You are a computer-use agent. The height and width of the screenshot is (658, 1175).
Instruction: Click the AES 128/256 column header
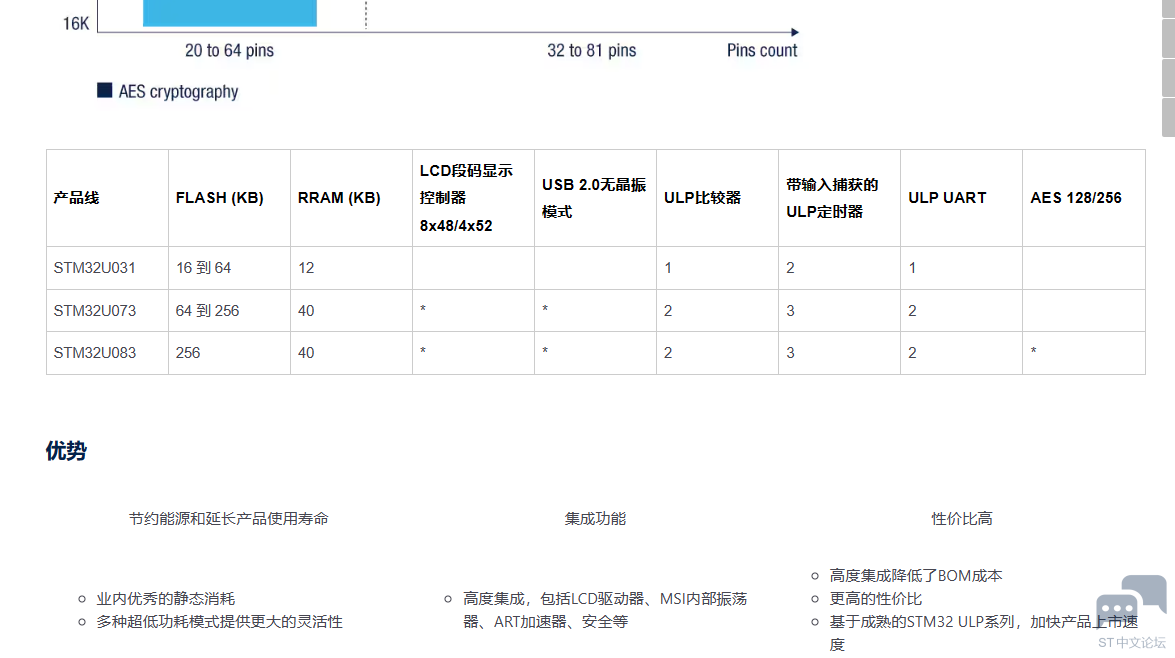pyautogui.click(x=1076, y=198)
